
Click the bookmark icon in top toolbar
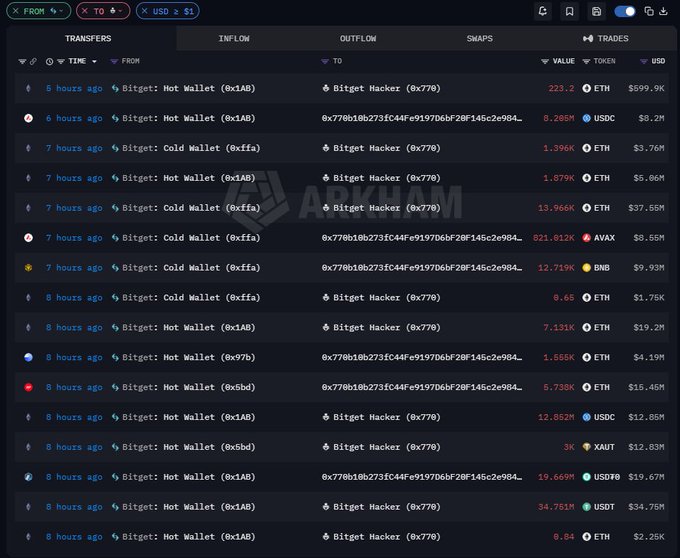pyautogui.click(x=569, y=11)
